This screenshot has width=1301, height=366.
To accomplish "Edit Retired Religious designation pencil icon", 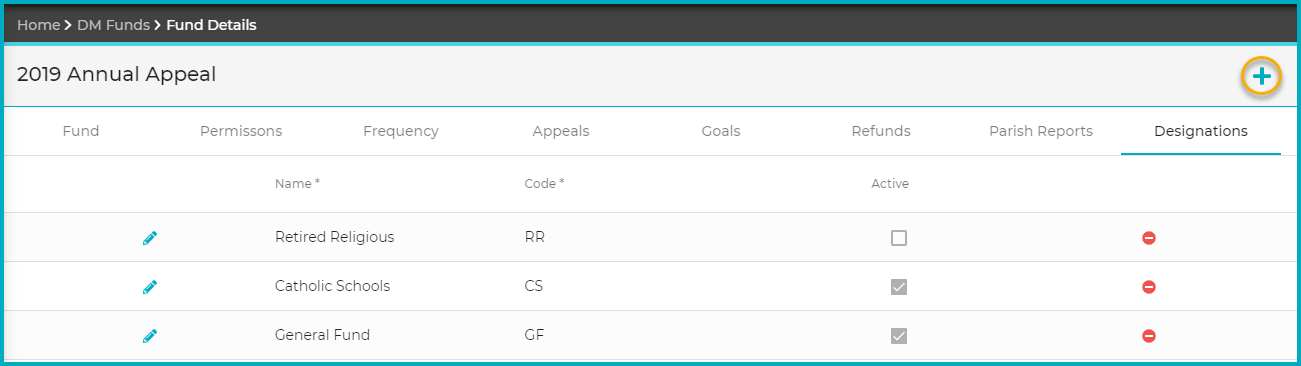I will [x=150, y=238].
